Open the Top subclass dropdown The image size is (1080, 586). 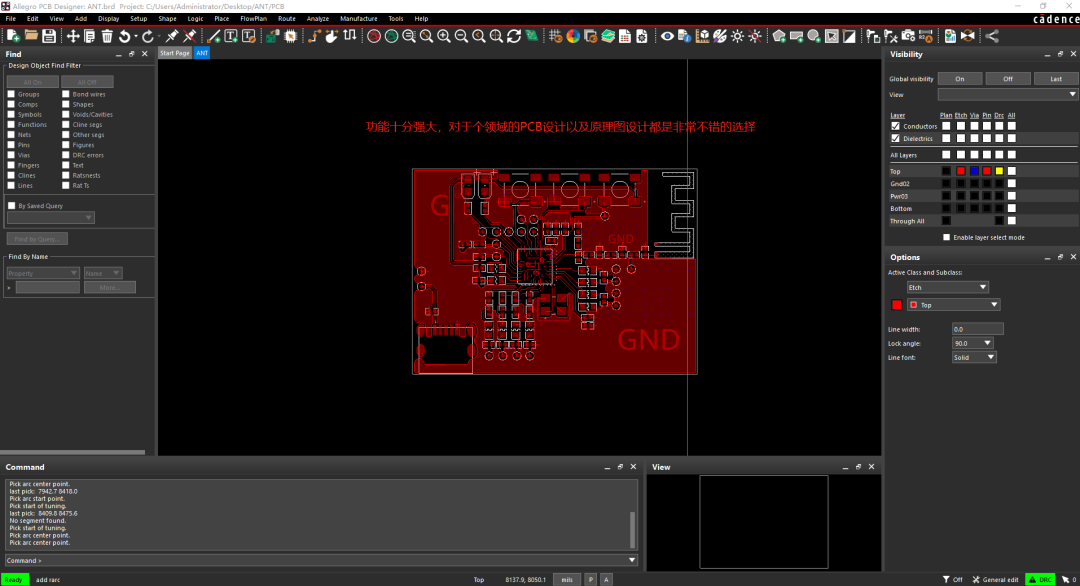954,304
